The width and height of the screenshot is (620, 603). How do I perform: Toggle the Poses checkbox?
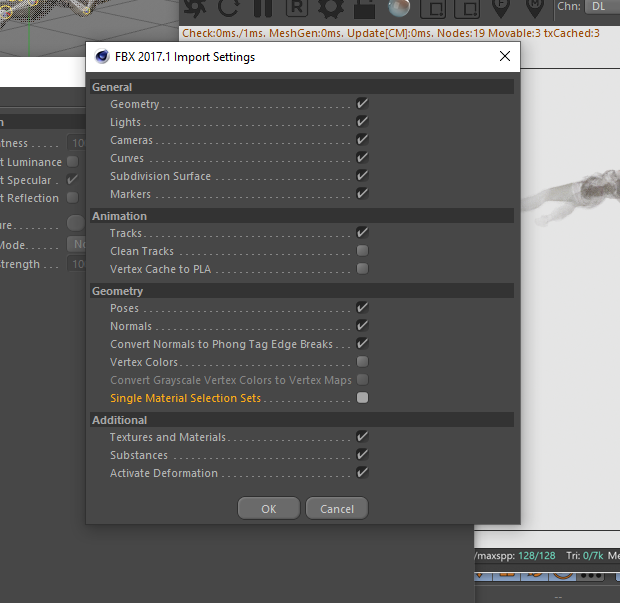[x=362, y=307]
